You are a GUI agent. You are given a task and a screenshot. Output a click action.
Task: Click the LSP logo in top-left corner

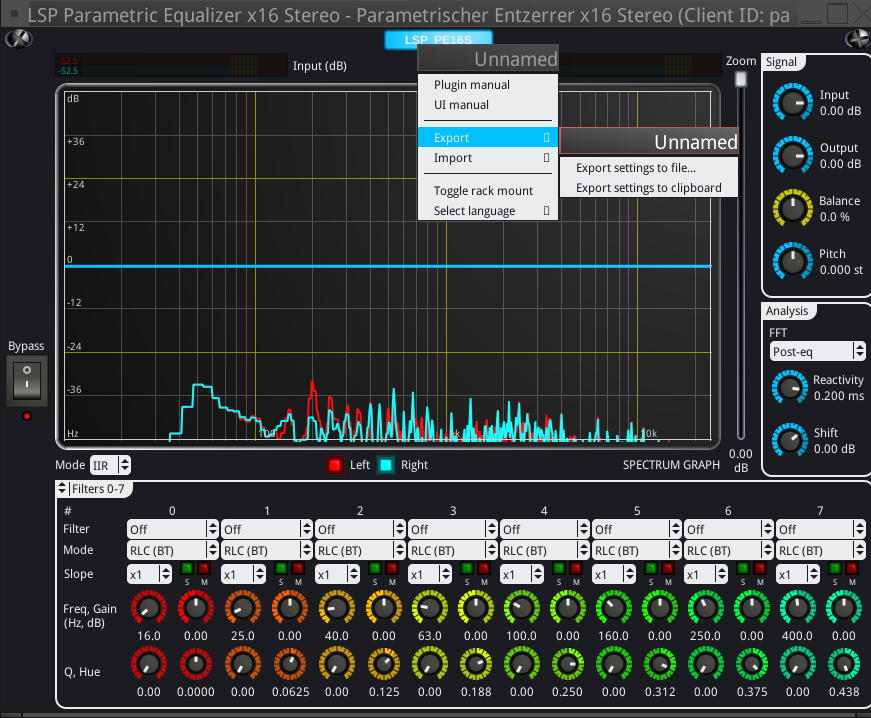click(x=18, y=39)
